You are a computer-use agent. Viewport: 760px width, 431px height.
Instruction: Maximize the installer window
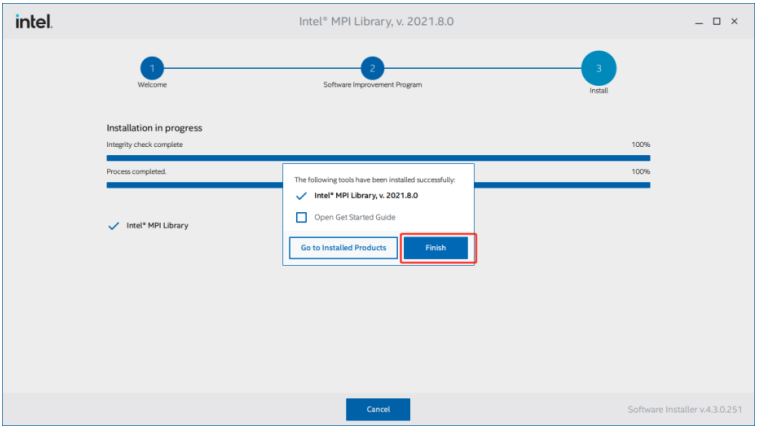(x=716, y=21)
